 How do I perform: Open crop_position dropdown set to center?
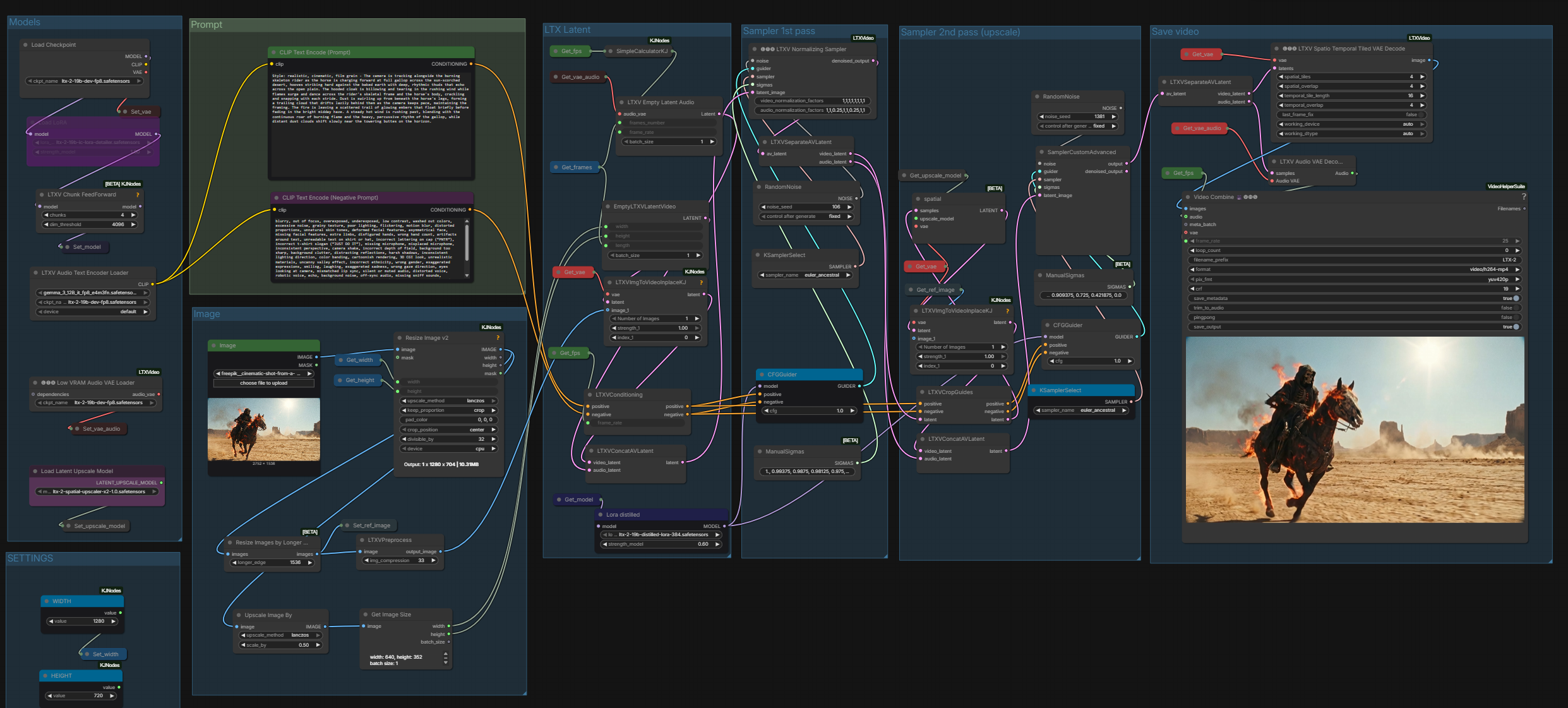pos(449,429)
